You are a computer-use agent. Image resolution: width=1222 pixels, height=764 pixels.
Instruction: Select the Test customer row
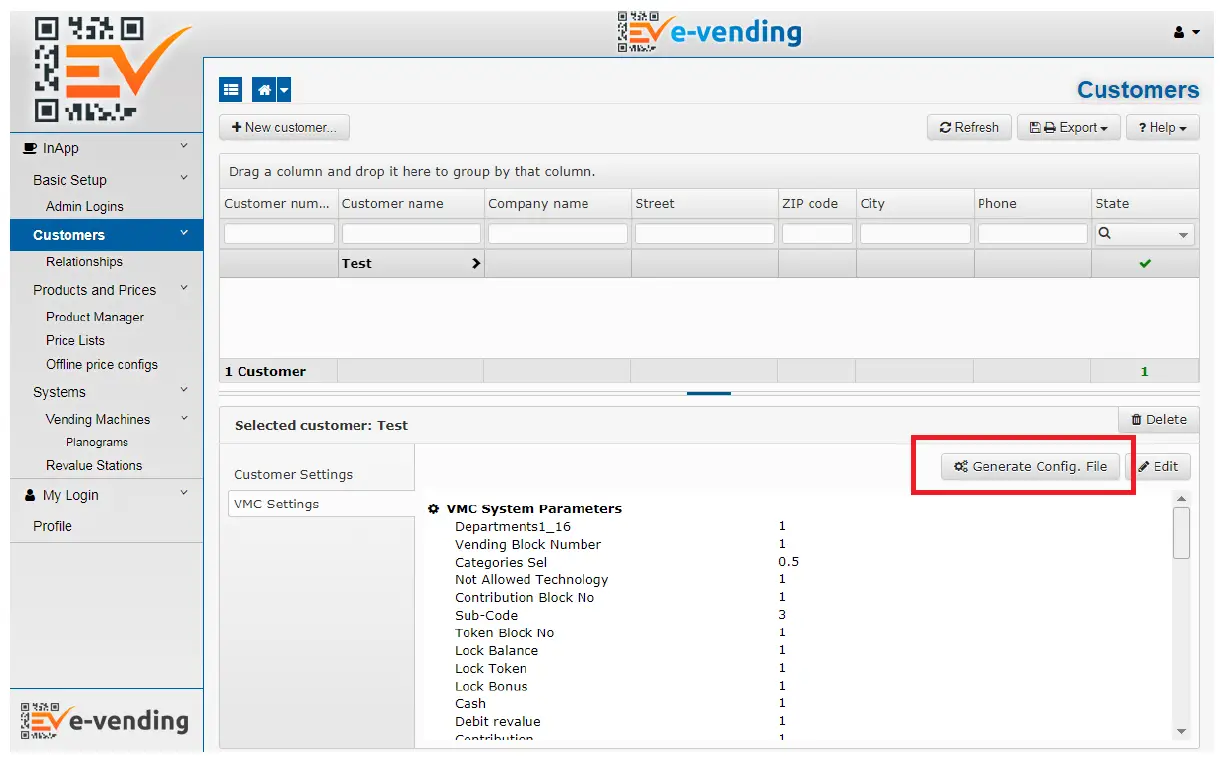709,264
